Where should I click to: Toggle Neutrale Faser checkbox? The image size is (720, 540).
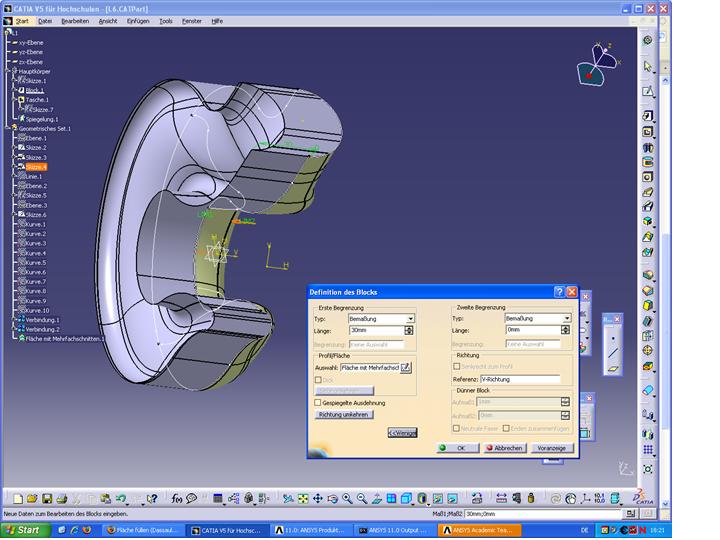[456, 428]
